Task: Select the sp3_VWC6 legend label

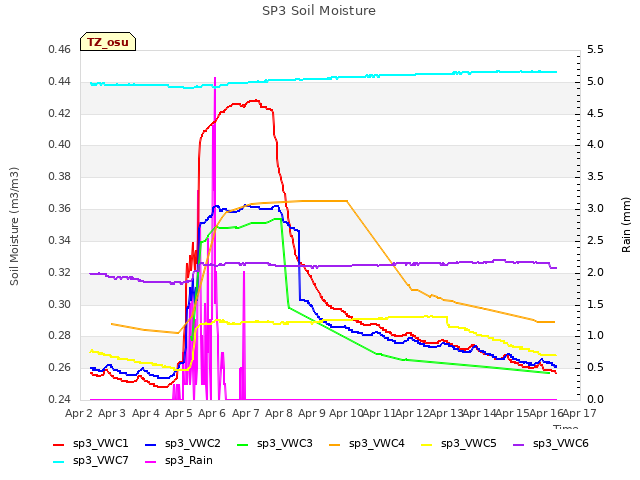Action: 560,444
